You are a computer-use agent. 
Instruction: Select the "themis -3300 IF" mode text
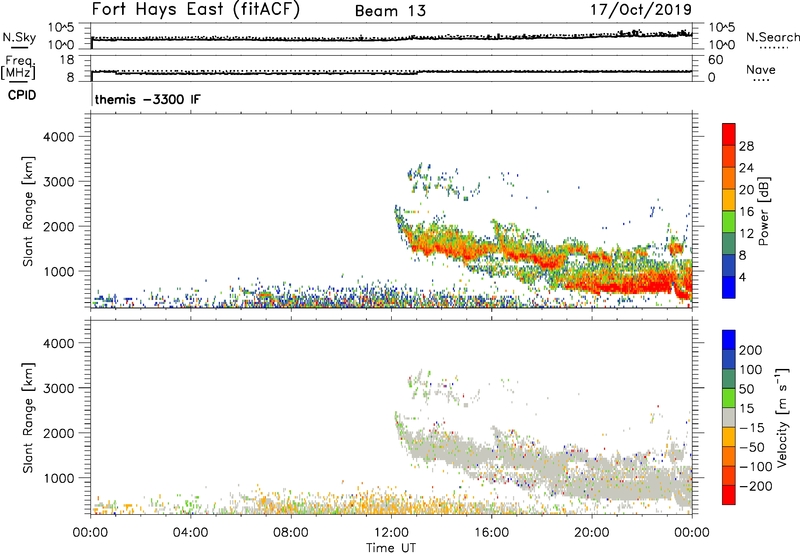coord(147,99)
